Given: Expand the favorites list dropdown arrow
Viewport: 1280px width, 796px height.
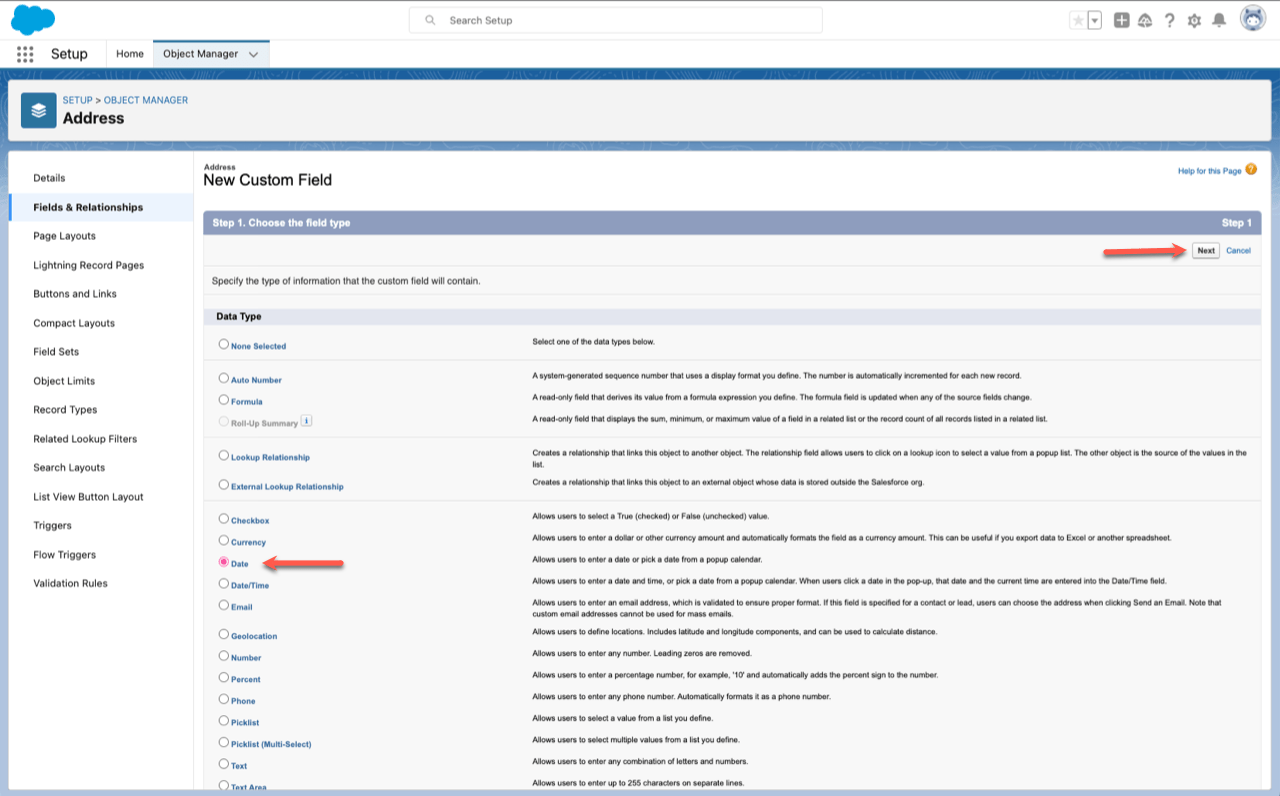Looking at the screenshot, I should tap(1095, 20).
